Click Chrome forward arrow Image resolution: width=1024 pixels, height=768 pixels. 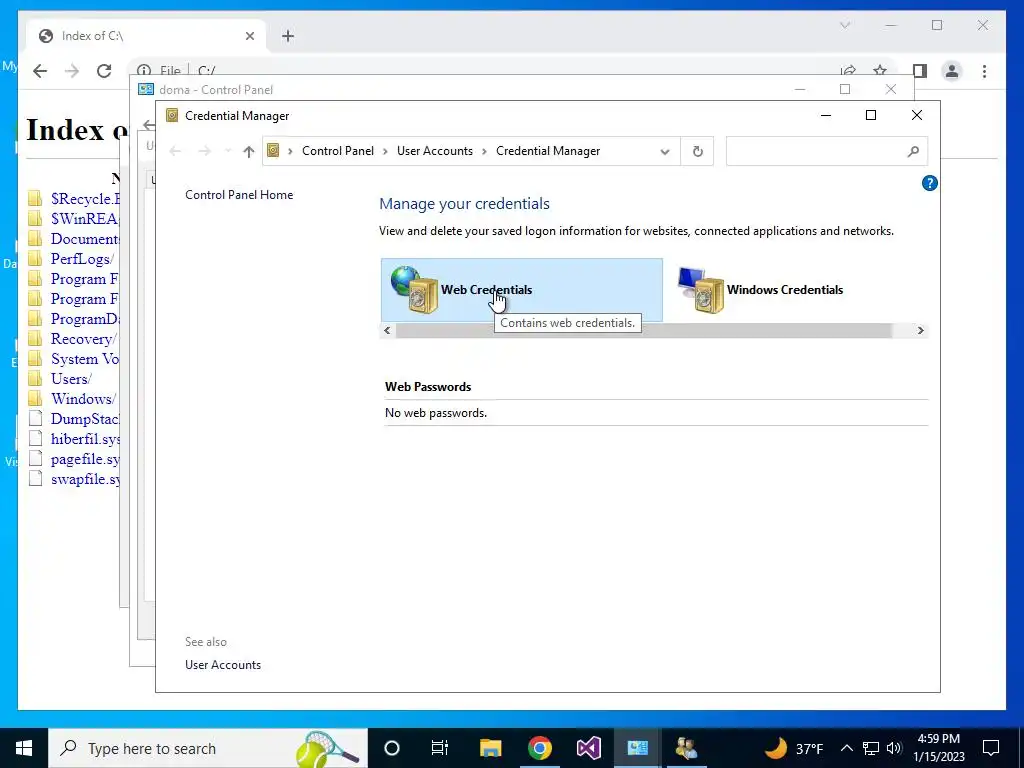[72, 71]
